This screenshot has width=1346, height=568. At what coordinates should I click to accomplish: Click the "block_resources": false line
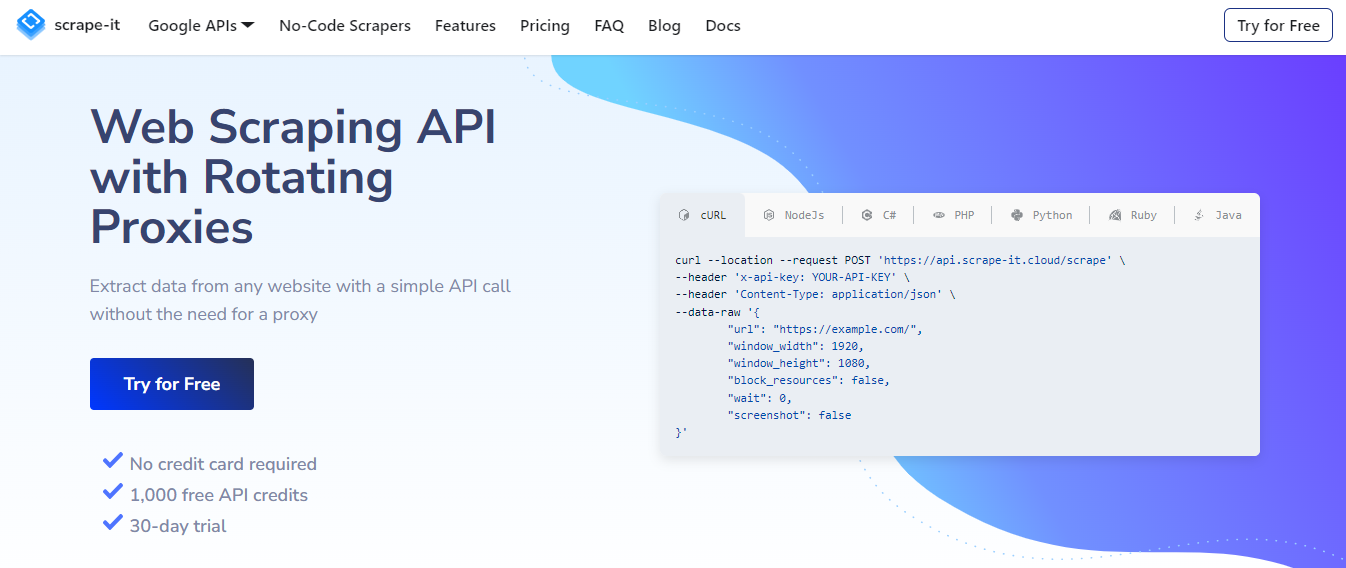coord(808,380)
